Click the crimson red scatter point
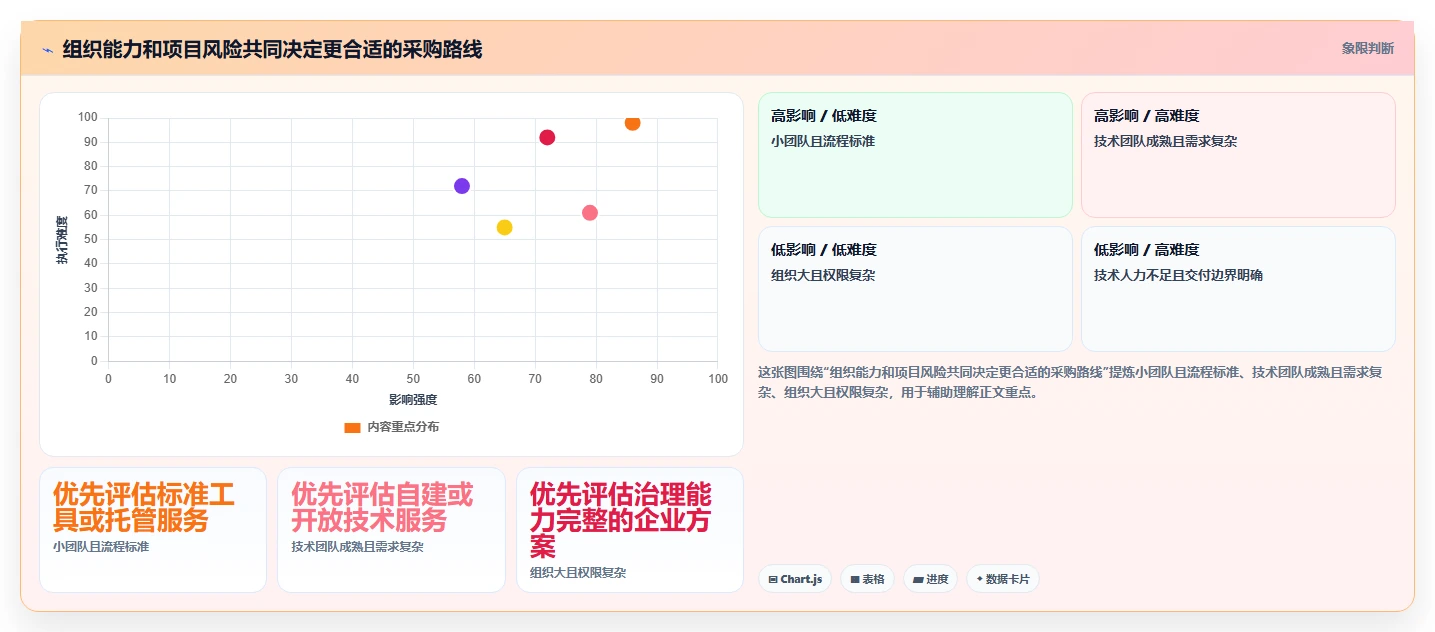 [547, 138]
